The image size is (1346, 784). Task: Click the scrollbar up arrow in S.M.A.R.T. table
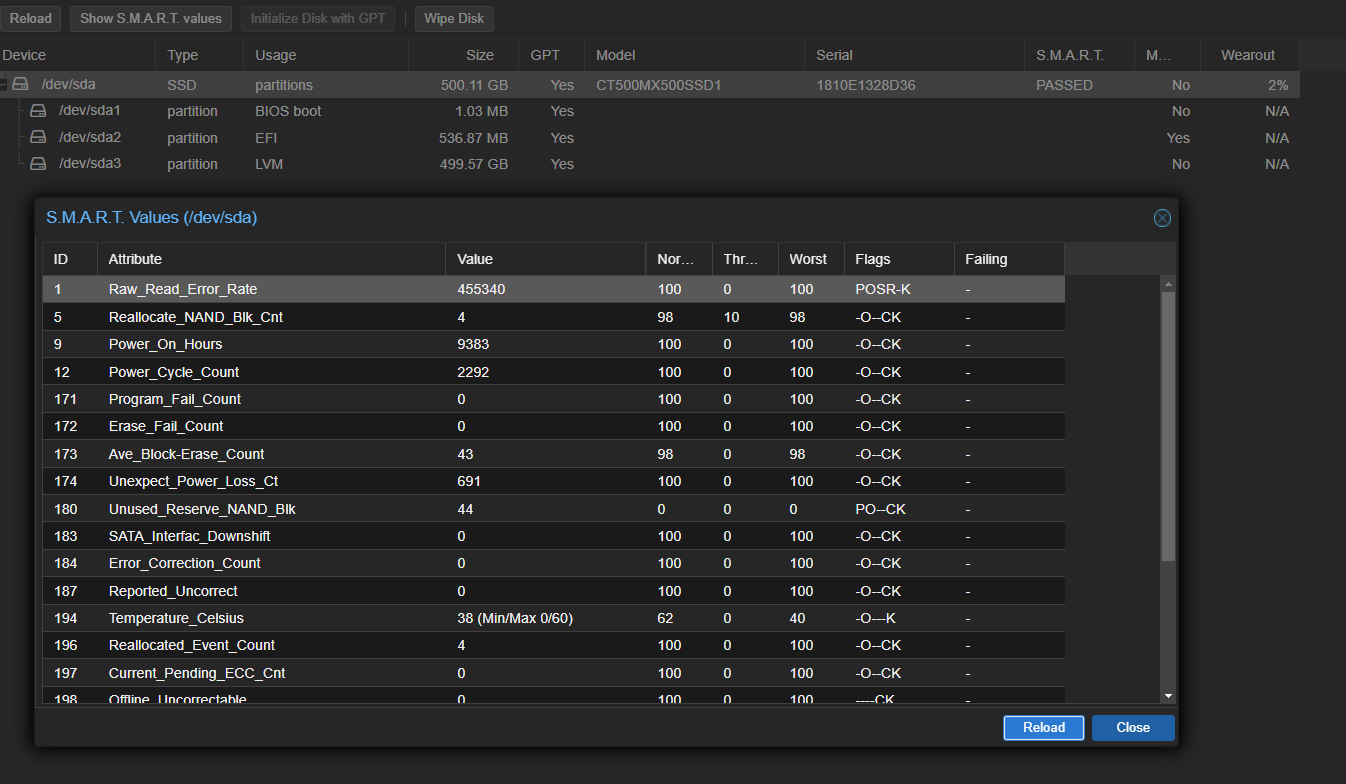click(1168, 284)
